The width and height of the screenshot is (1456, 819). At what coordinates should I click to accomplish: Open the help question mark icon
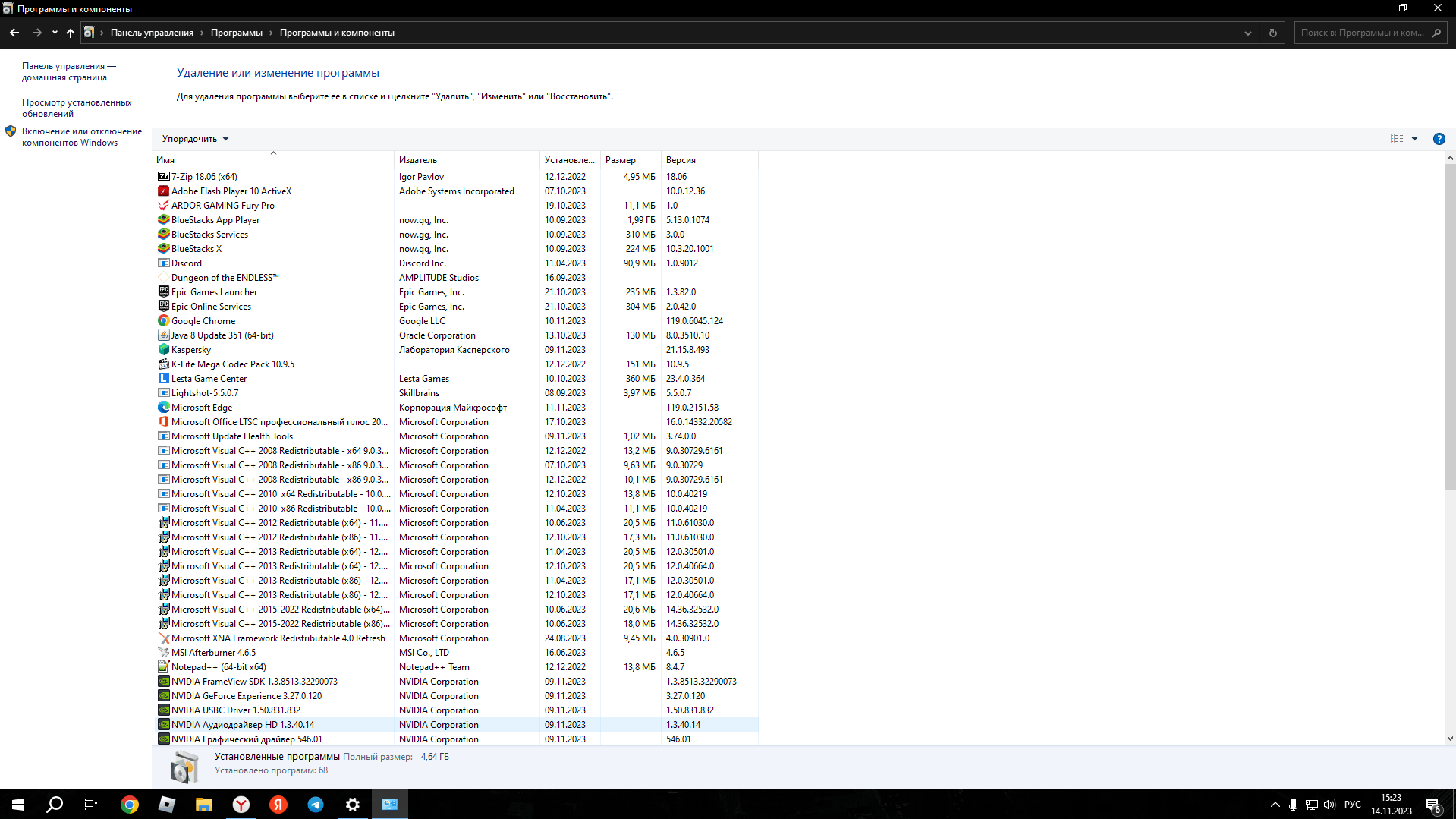point(1439,139)
